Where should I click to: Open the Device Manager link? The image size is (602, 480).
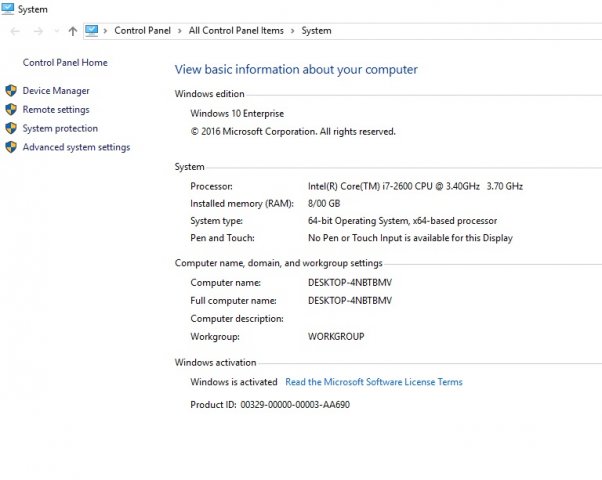(56, 91)
